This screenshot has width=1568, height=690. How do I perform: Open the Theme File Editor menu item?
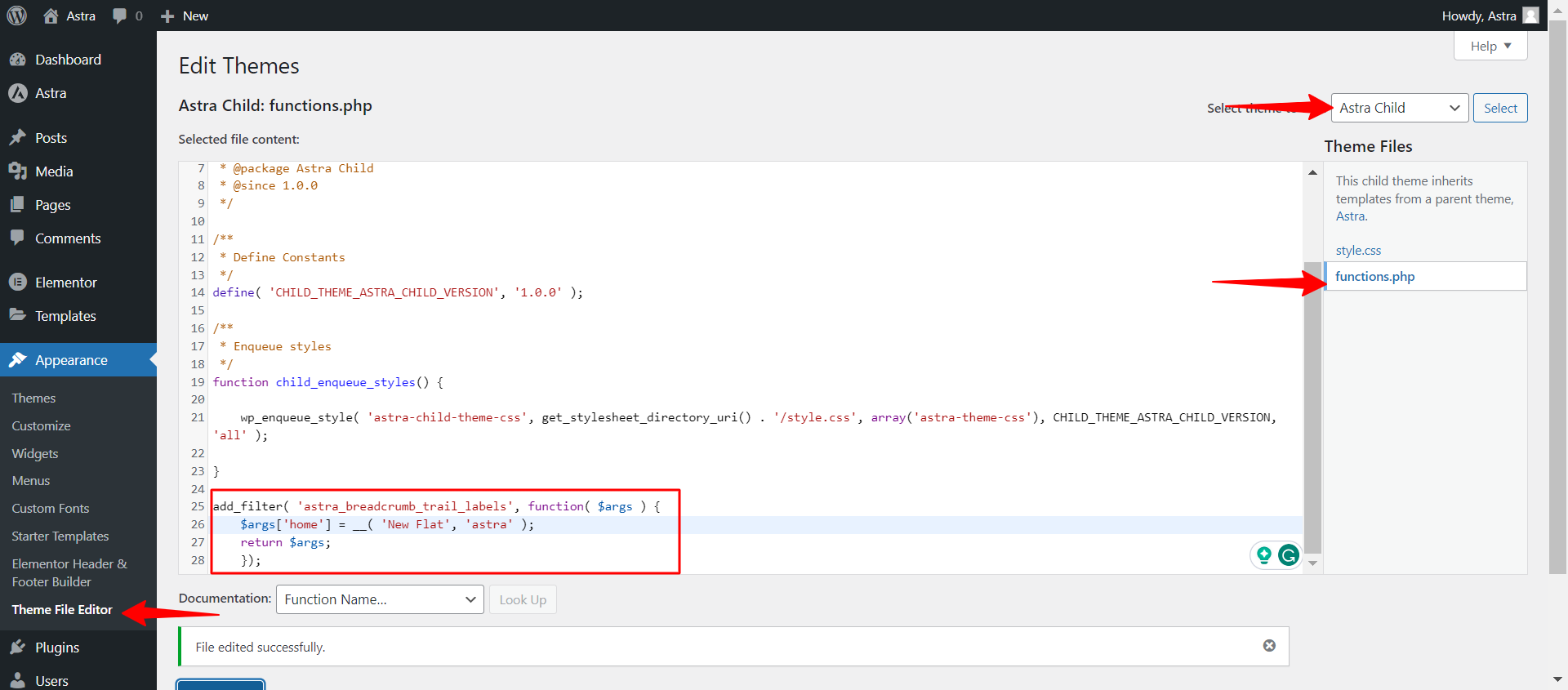[62, 609]
